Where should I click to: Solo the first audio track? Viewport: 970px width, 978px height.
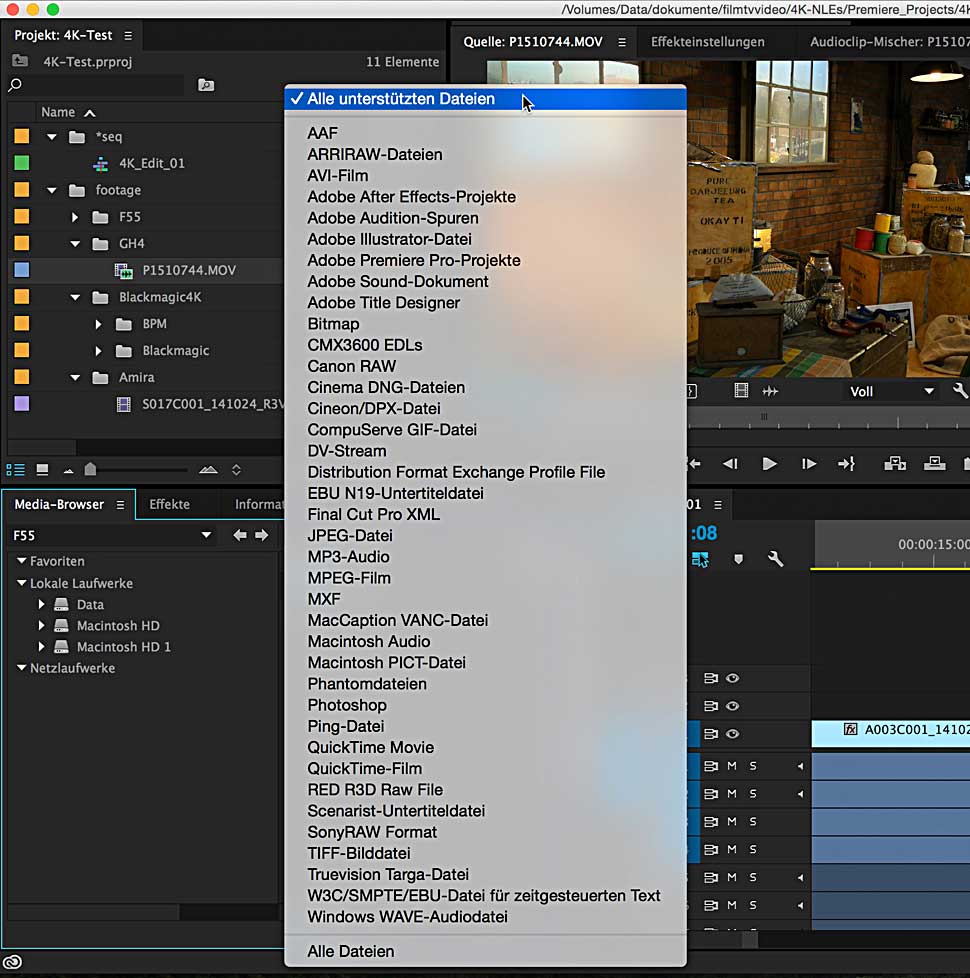tap(753, 766)
